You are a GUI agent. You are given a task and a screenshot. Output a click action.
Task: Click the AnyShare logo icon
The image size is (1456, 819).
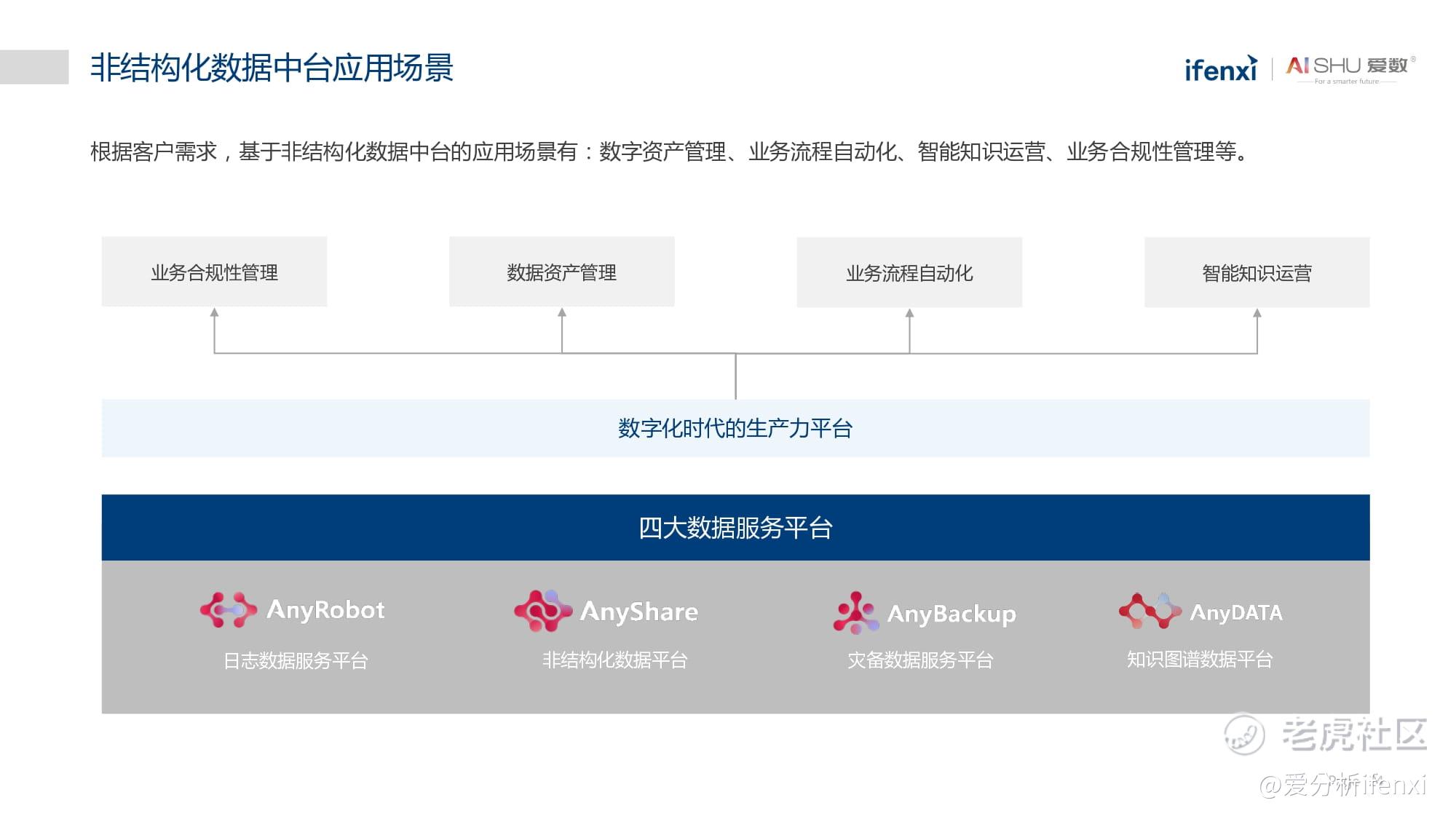coord(542,611)
